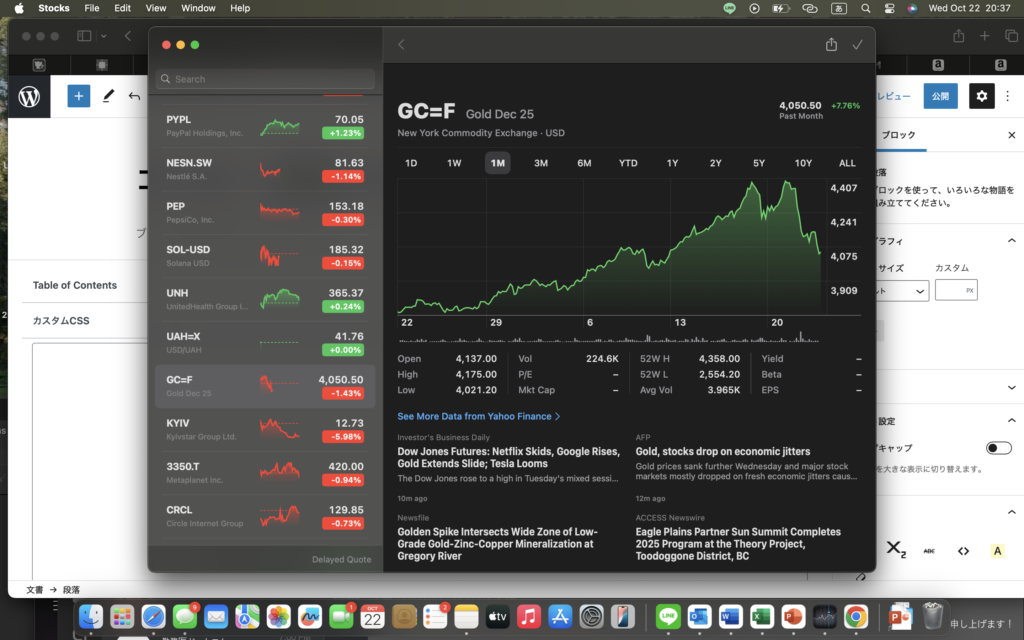The height and width of the screenshot is (640, 1024).
Task: Toggle the drop cap switch
Action: (998, 448)
